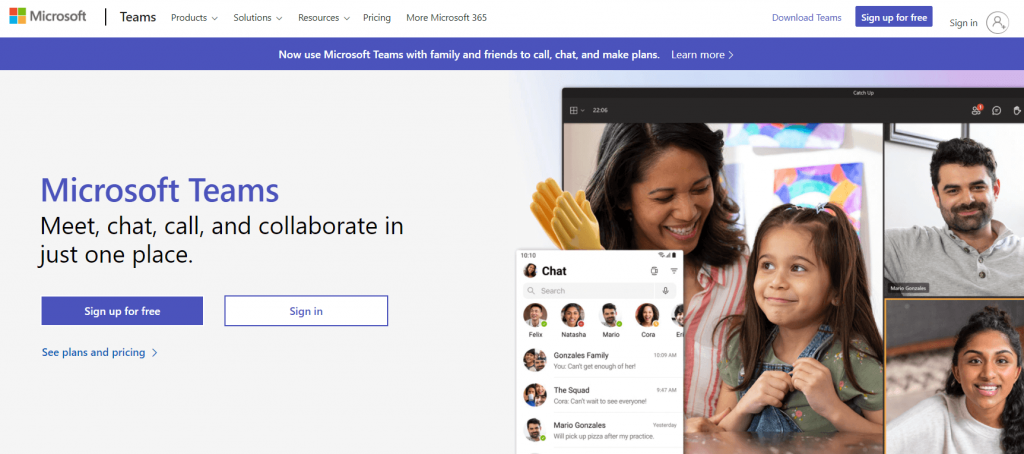The width and height of the screenshot is (1024, 454).
Task: Click the 9:47 AM timestamp
Action: (666, 390)
